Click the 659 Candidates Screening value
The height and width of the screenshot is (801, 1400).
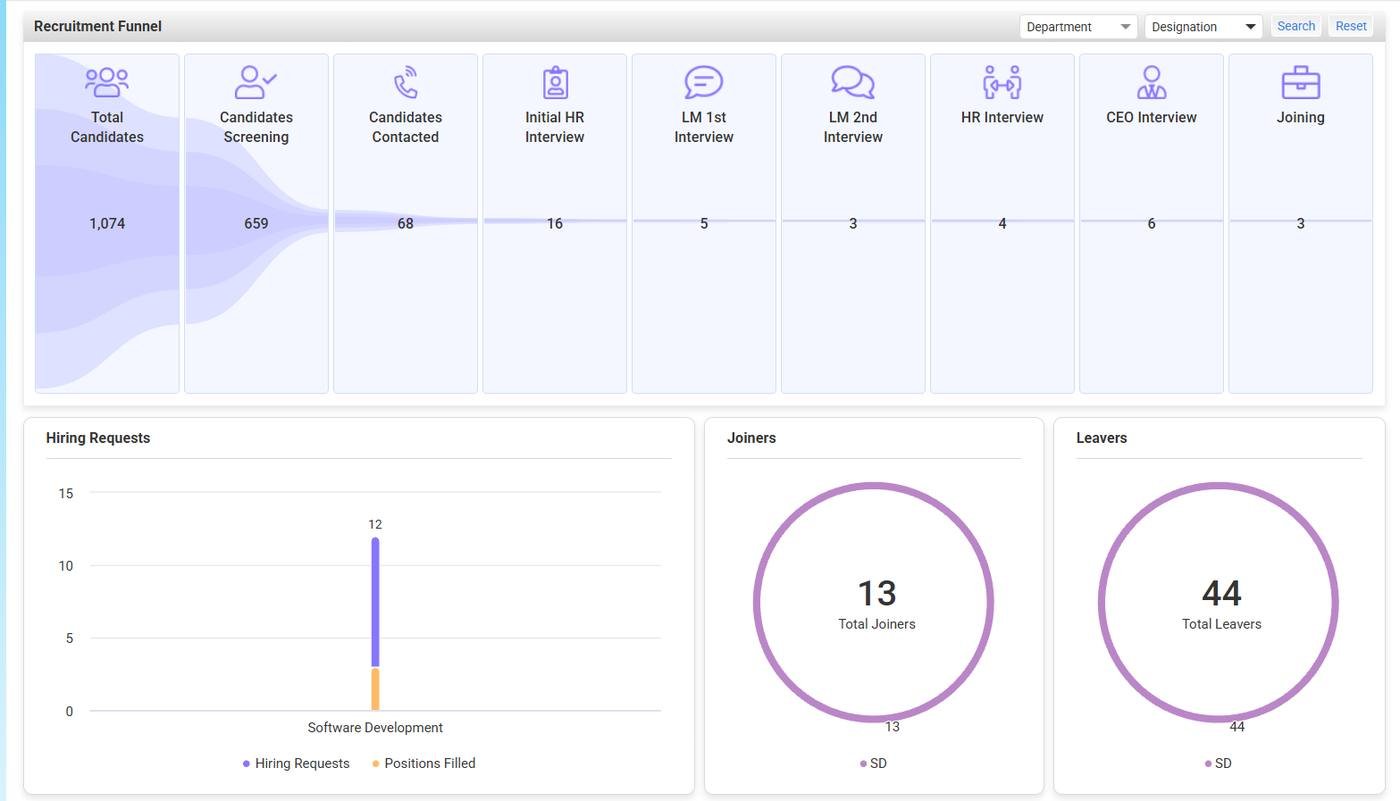click(256, 224)
